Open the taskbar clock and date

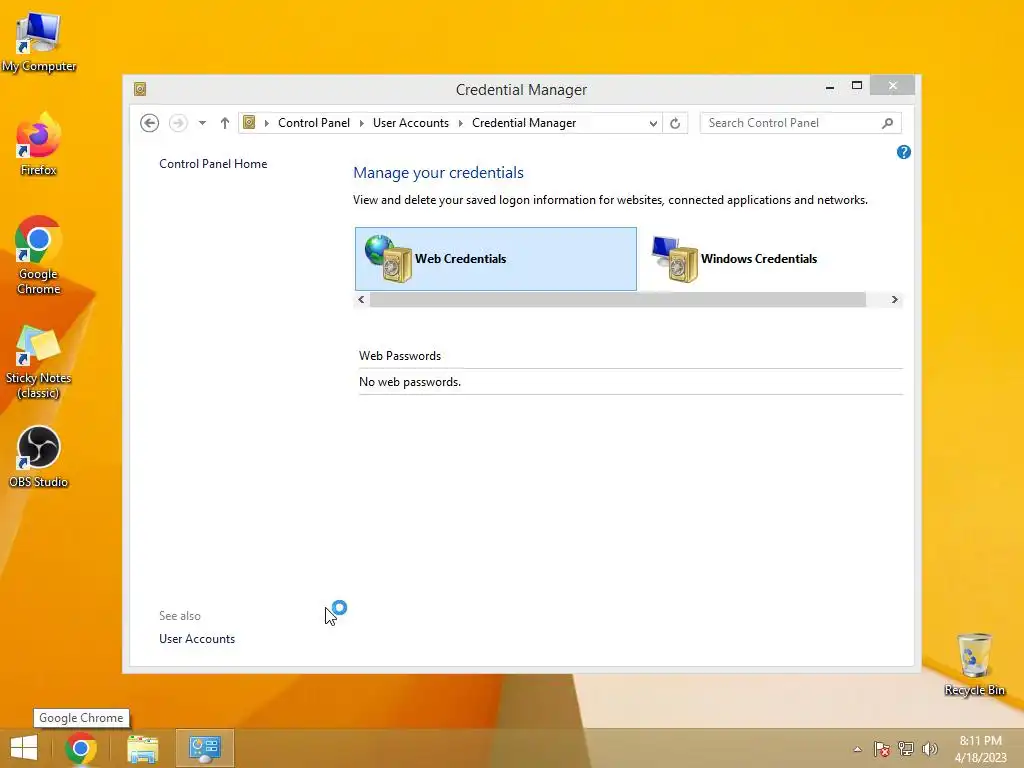pyautogui.click(x=980, y=749)
